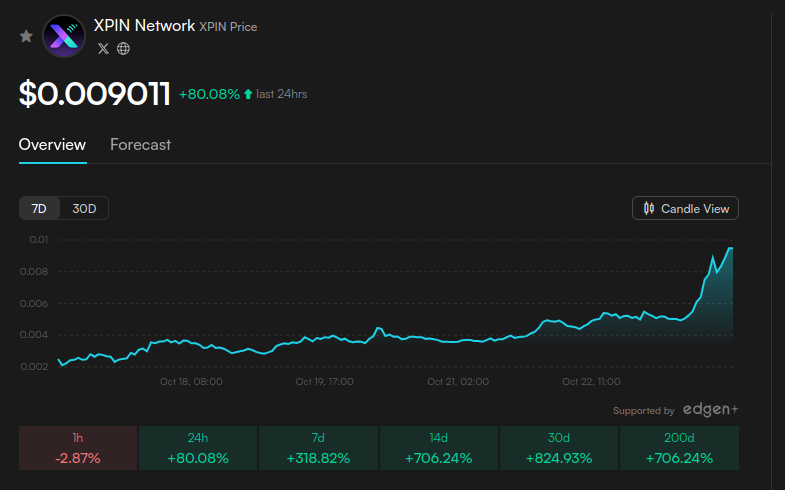
Task: Click the XPIN Network logo
Action: click(x=64, y=36)
